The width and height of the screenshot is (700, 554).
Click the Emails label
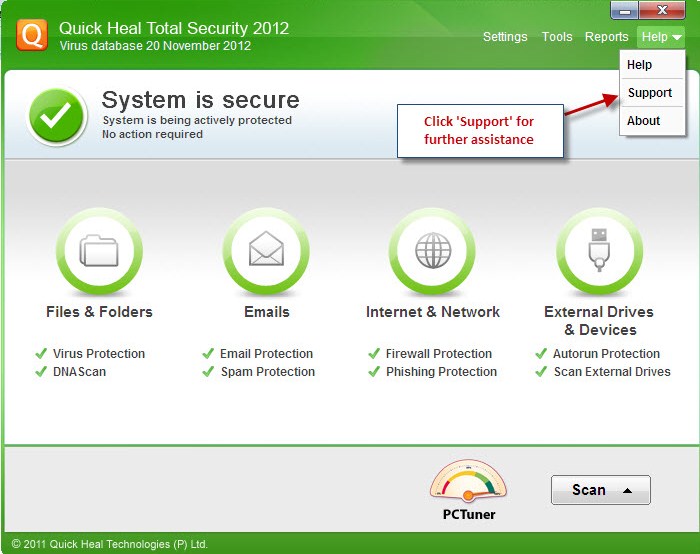[267, 312]
